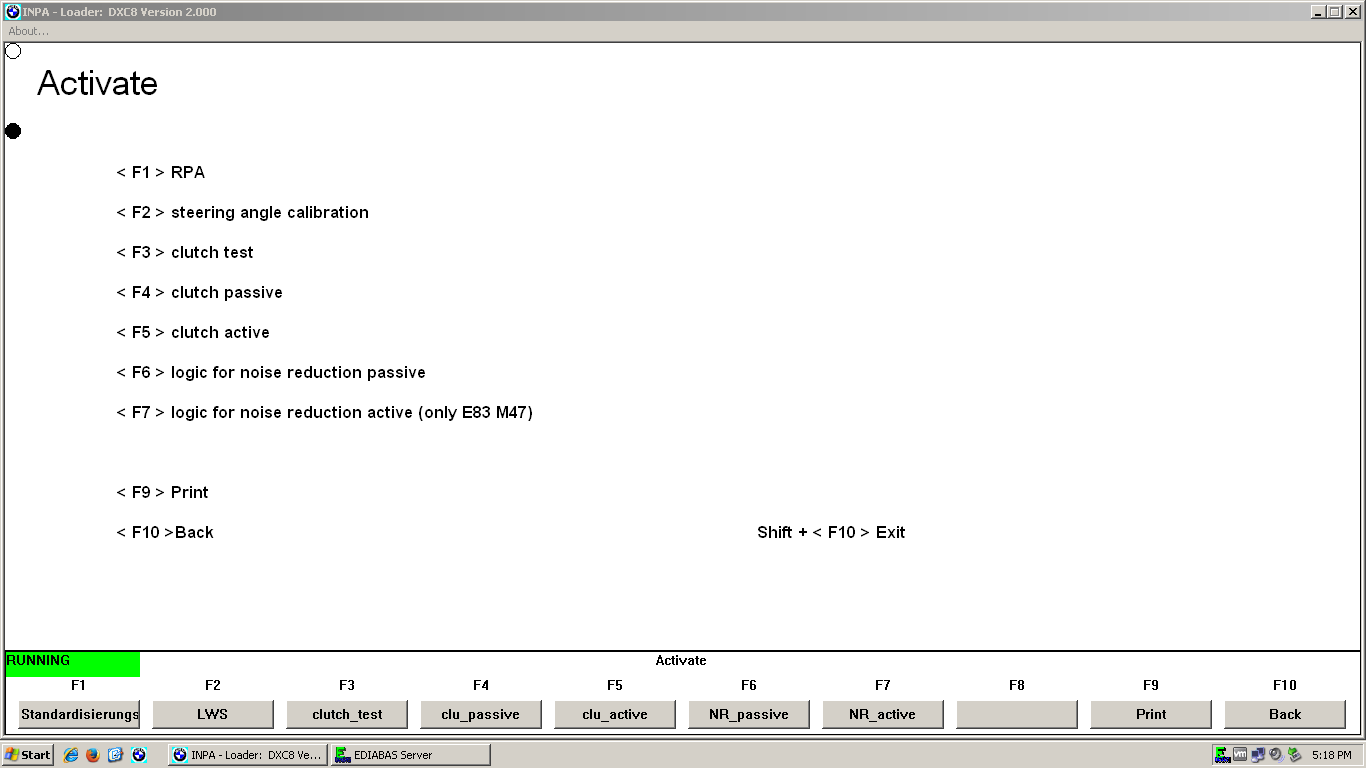This screenshot has width=1366, height=768.
Task: Click the LWS steering angle button
Action: click(212, 714)
